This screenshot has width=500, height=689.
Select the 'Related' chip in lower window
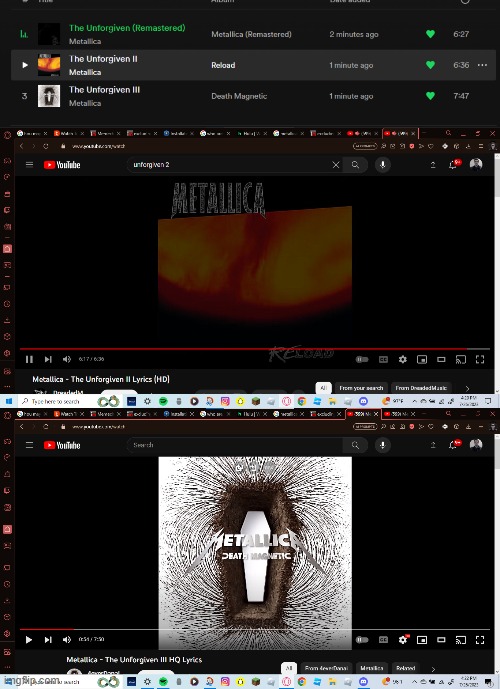(x=406, y=668)
